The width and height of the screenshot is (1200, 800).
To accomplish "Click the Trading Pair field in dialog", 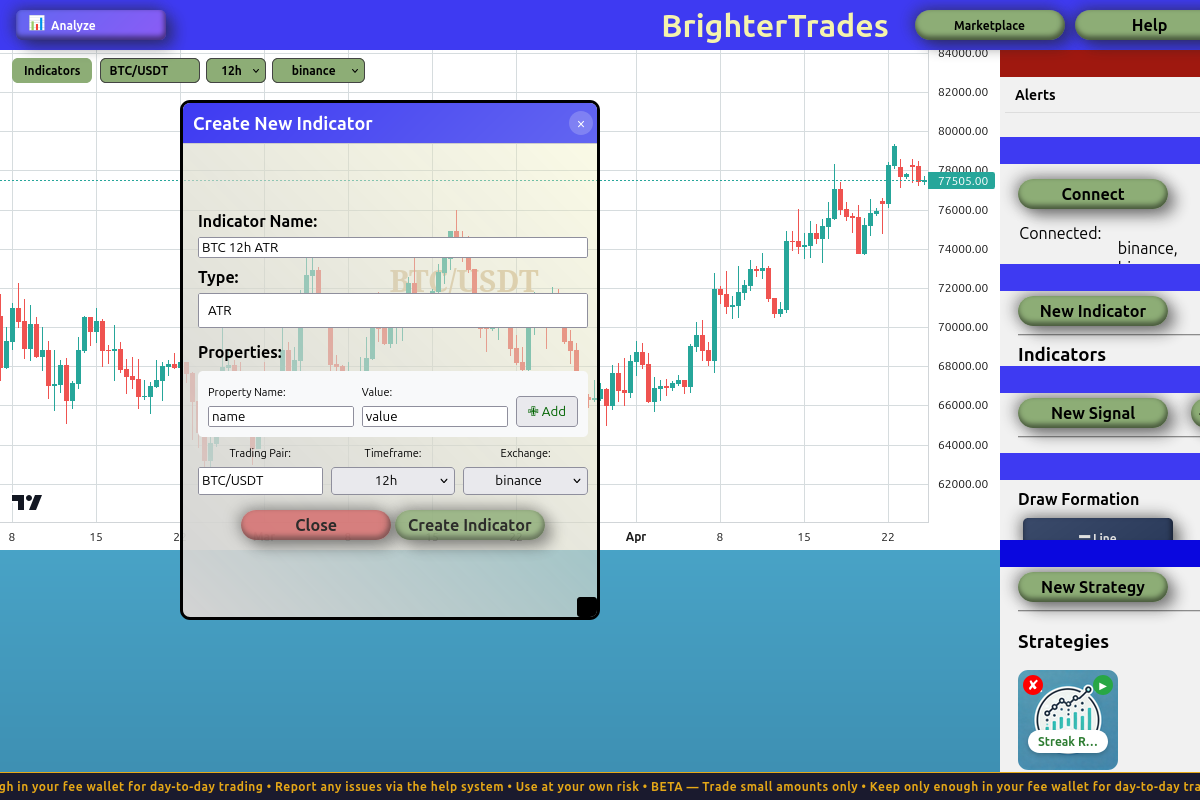I will (x=260, y=480).
